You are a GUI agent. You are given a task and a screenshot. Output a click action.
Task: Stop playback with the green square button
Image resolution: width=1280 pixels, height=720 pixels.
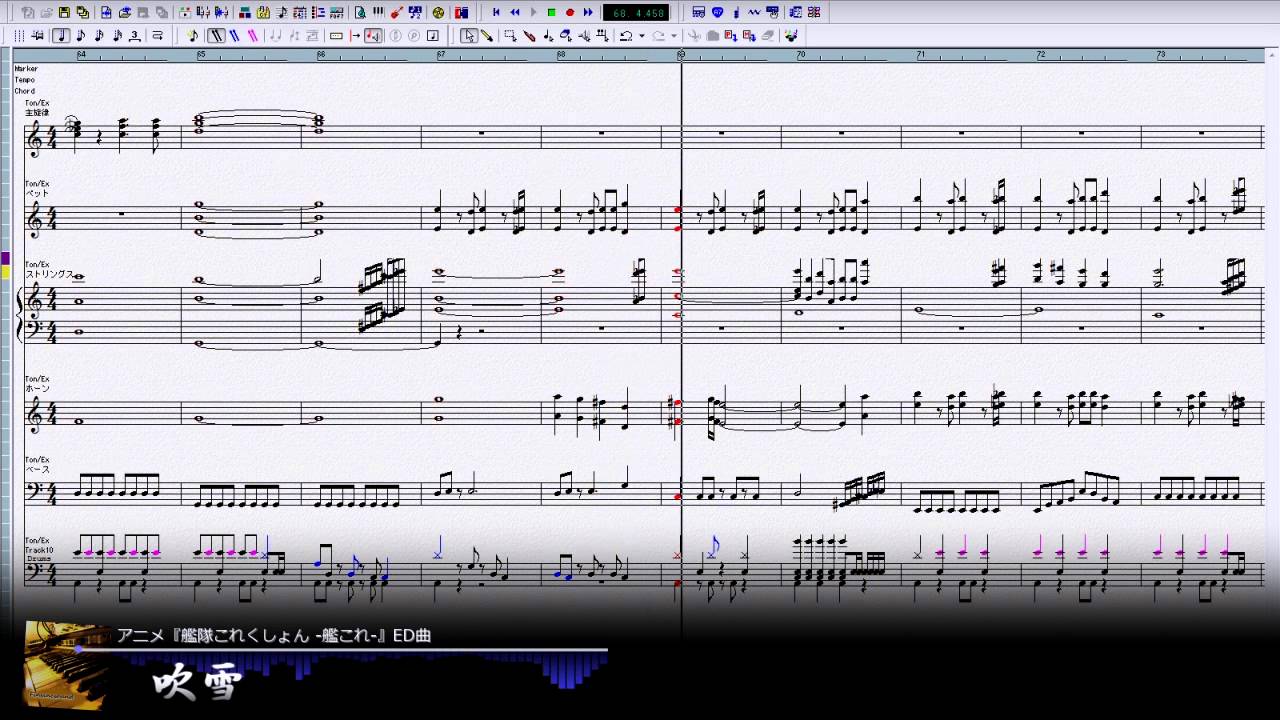[x=551, y=13]
